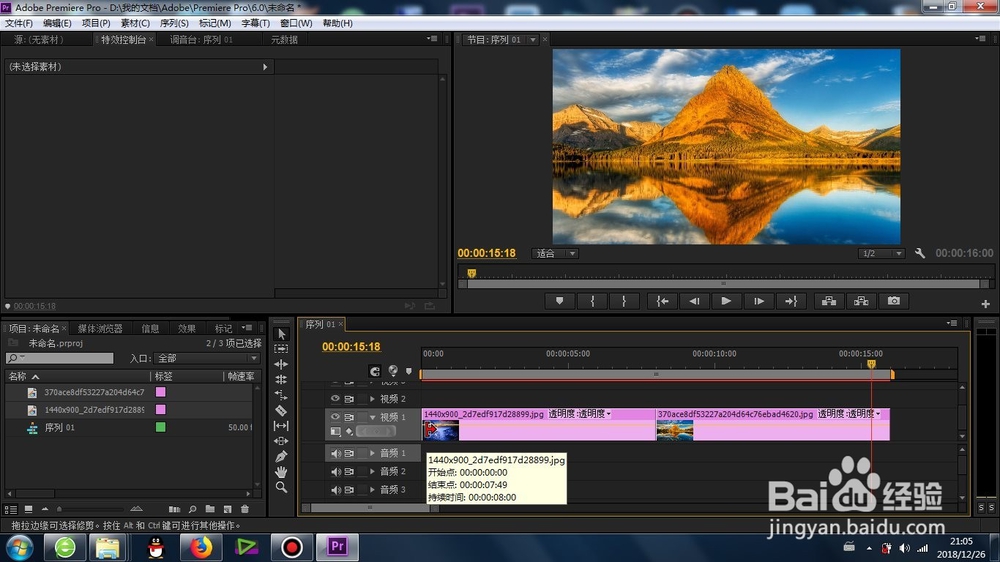Select the Zoom magnifier tool
This screenshot has height=562, width=1000.
pos(281,487)
